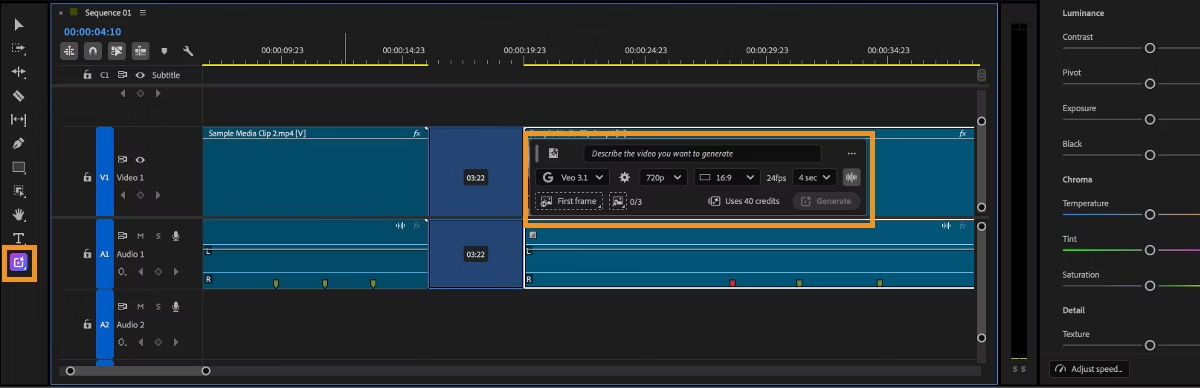Click the Uses 40 credits label
The width and height of the screenshot is (1200, 388).
click(x=743, y=201)
